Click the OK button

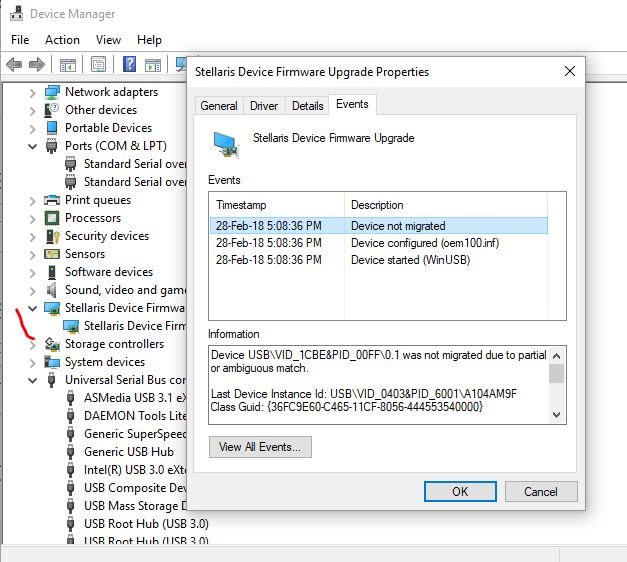click(x=460, y=491)
